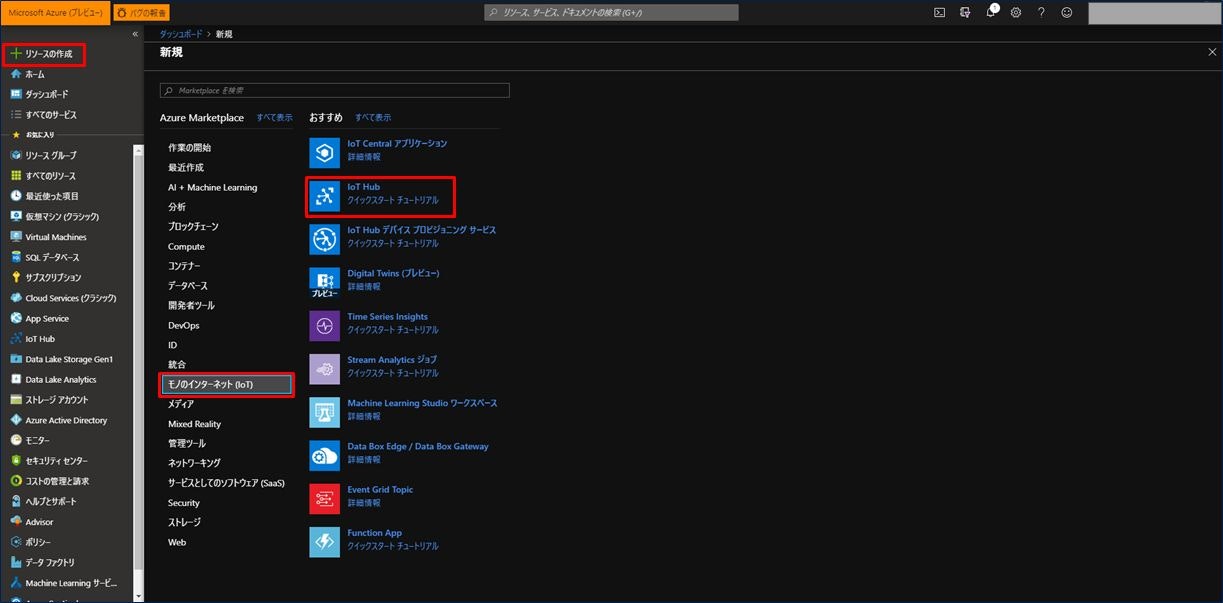Select データベース category

(x=188, y=286)
